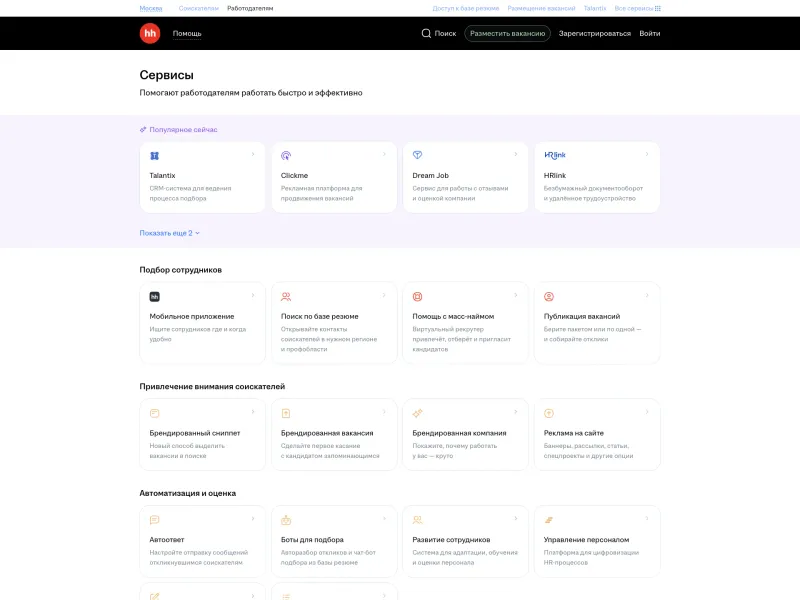Image resolution: width=800 pixels, height=600 pixels.
Task: Open the Talantix card title
Action: pos(162,176)
